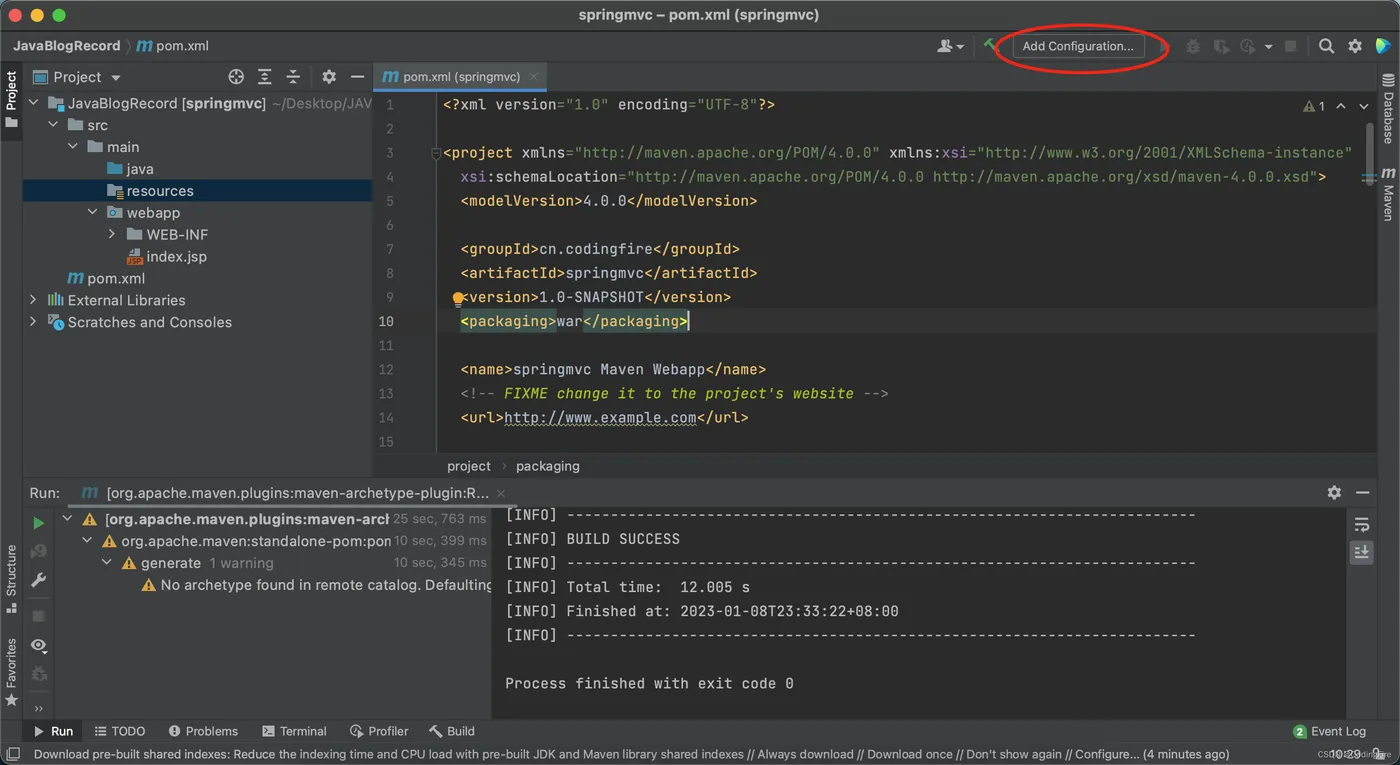Click Select Opened File target icon
The image size is (1400, 765).
tap(236, 77)
